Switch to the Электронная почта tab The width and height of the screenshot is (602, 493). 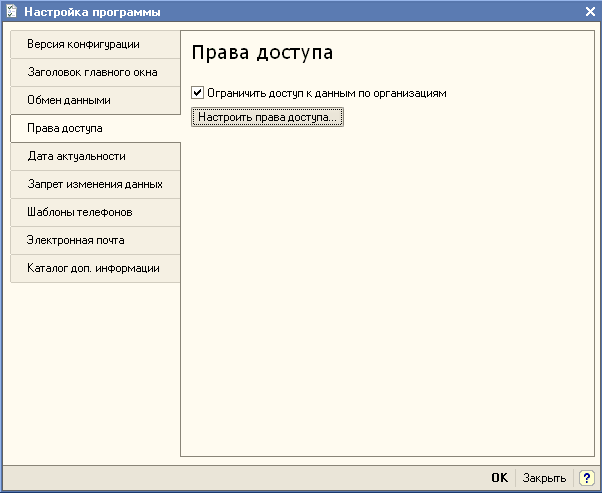point(76,240)
